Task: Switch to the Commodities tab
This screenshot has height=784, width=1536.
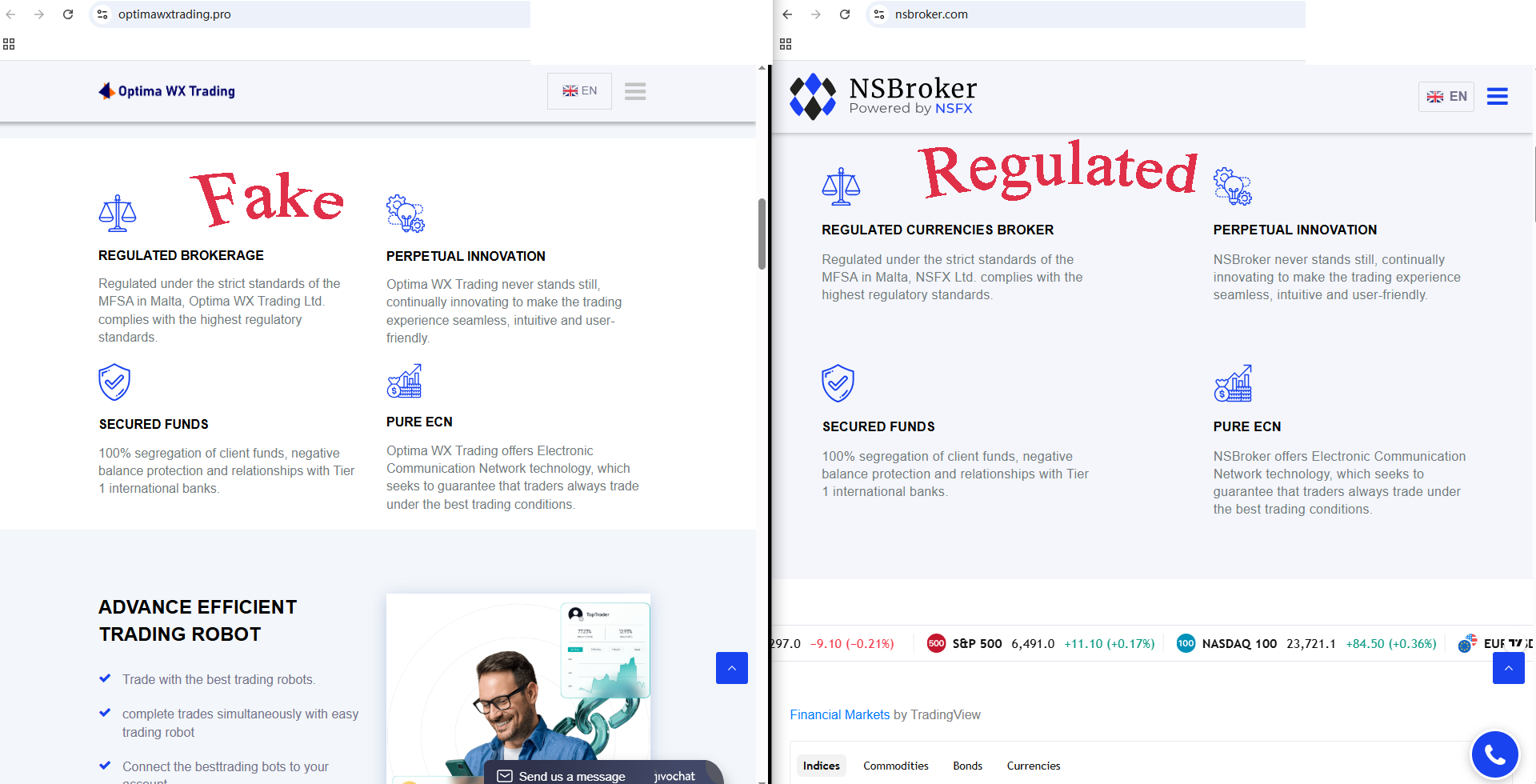Action: pyautogui.click(x=896, y=766)
